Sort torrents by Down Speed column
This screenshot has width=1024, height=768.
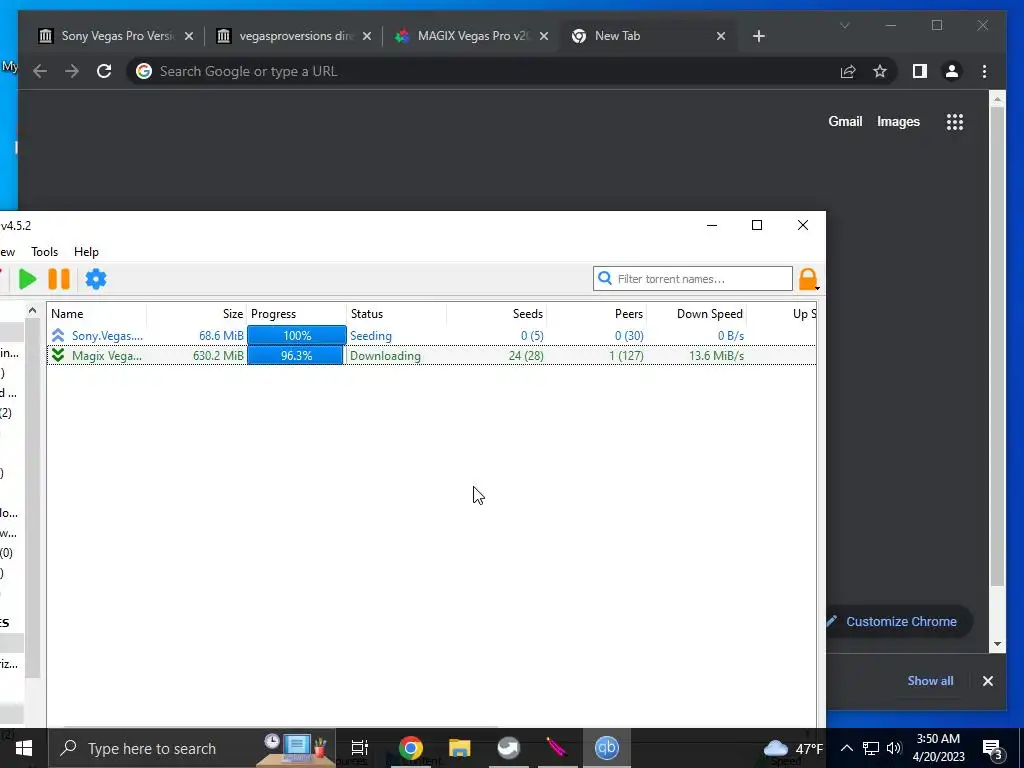click(697, 314)
